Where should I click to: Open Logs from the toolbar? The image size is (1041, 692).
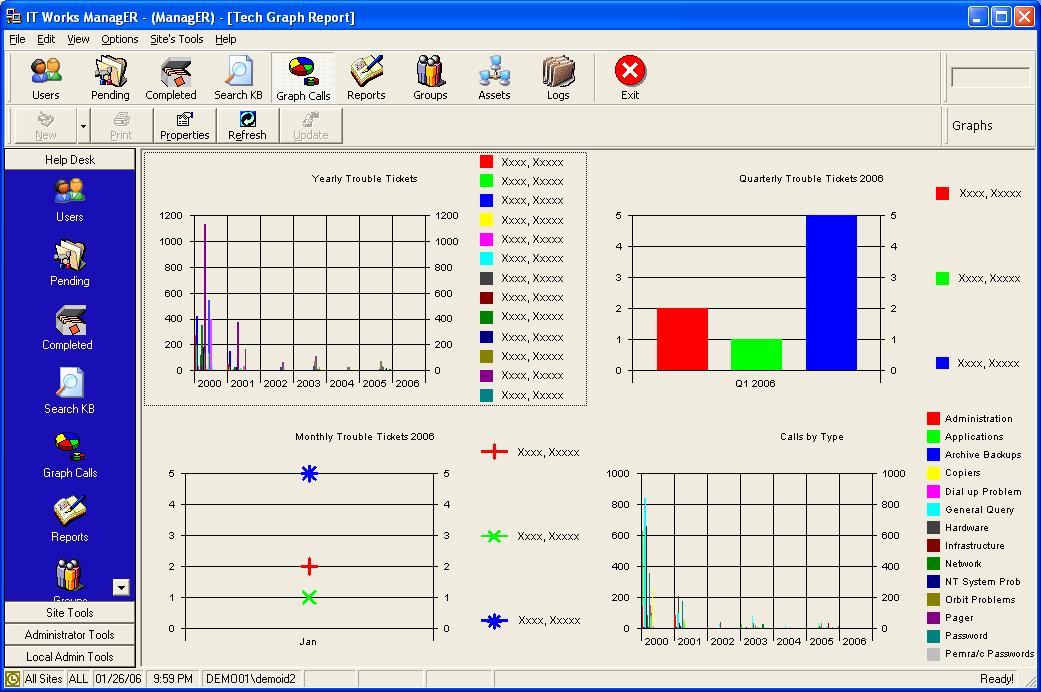pos(558,78)
